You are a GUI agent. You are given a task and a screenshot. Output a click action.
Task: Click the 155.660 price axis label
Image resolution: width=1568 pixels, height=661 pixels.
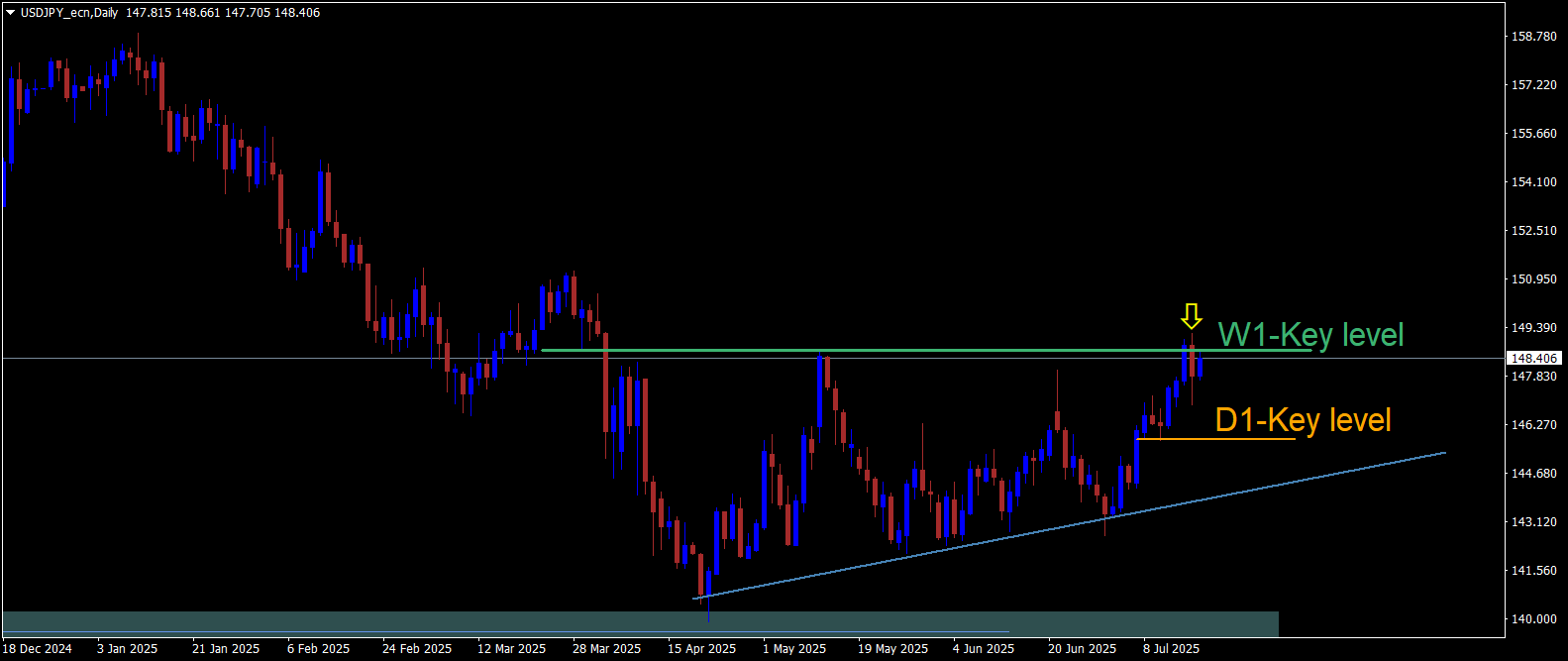tap(1533, 134)
